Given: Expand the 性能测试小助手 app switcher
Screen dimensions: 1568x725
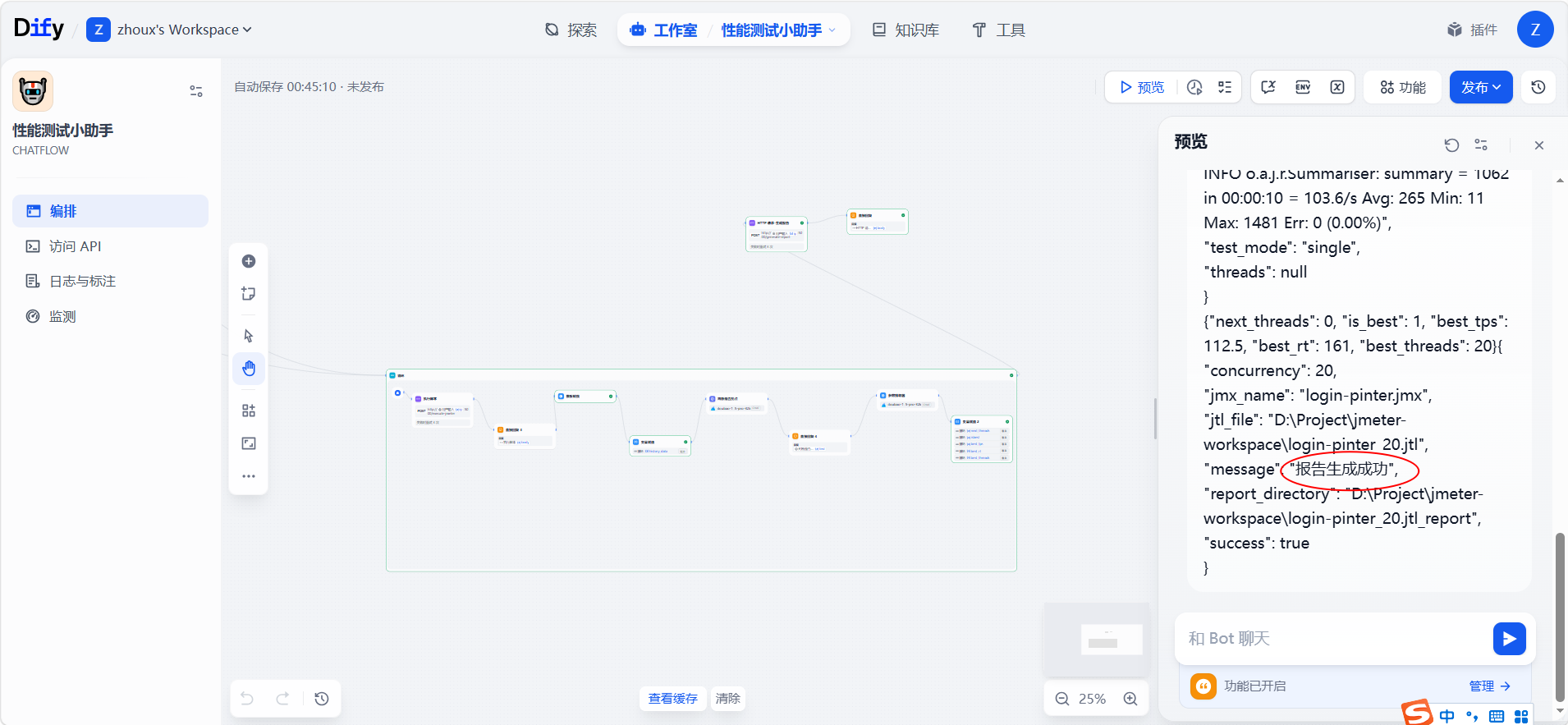Looking at the screenshot, I should [x=777, y=30].
